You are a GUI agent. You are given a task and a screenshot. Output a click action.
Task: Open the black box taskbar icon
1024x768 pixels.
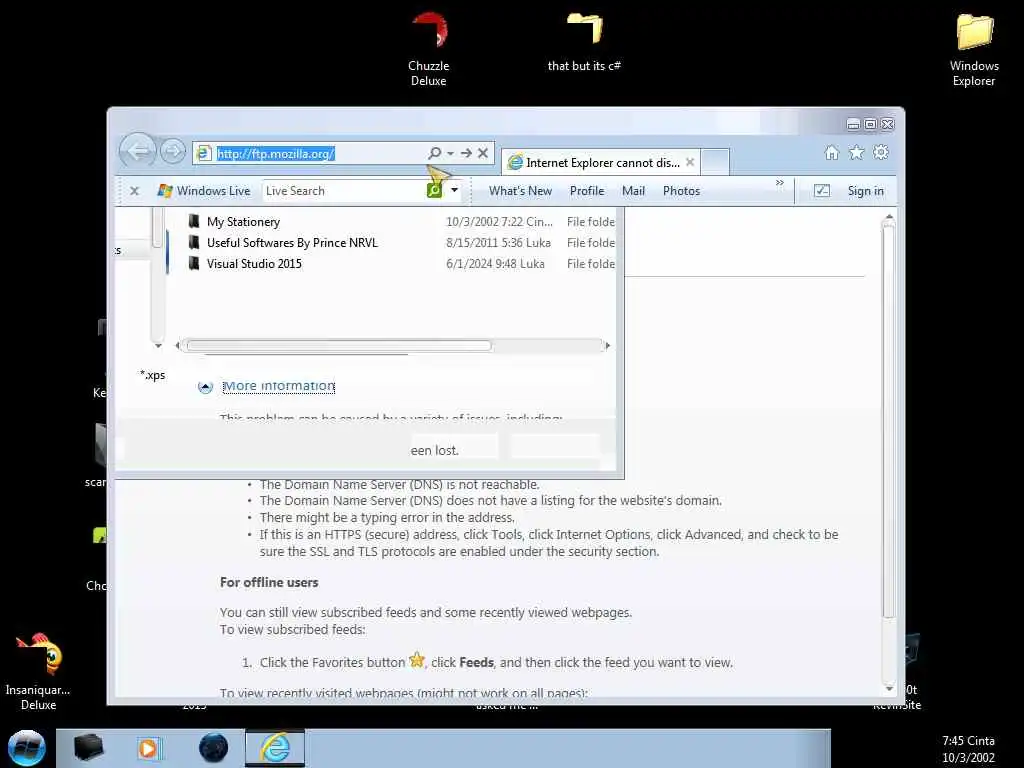pyautogui.click(x=88, y=748)
